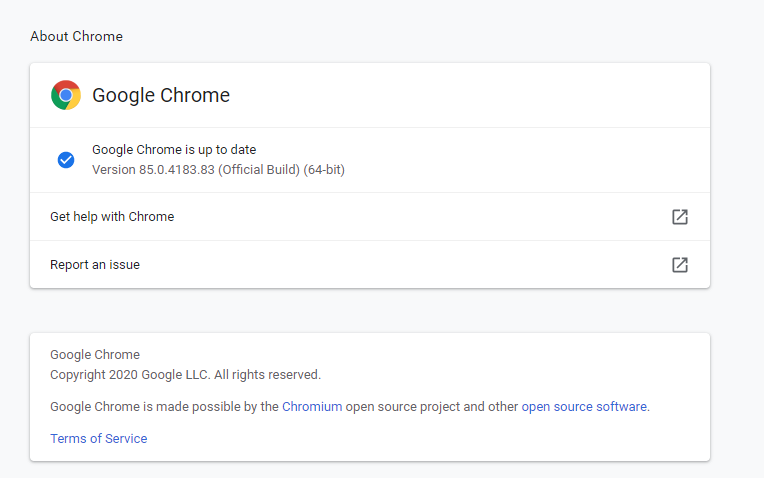Click the Google Chrome logo icon
Screen dimensions: 764x478
(x=66, y=95)
